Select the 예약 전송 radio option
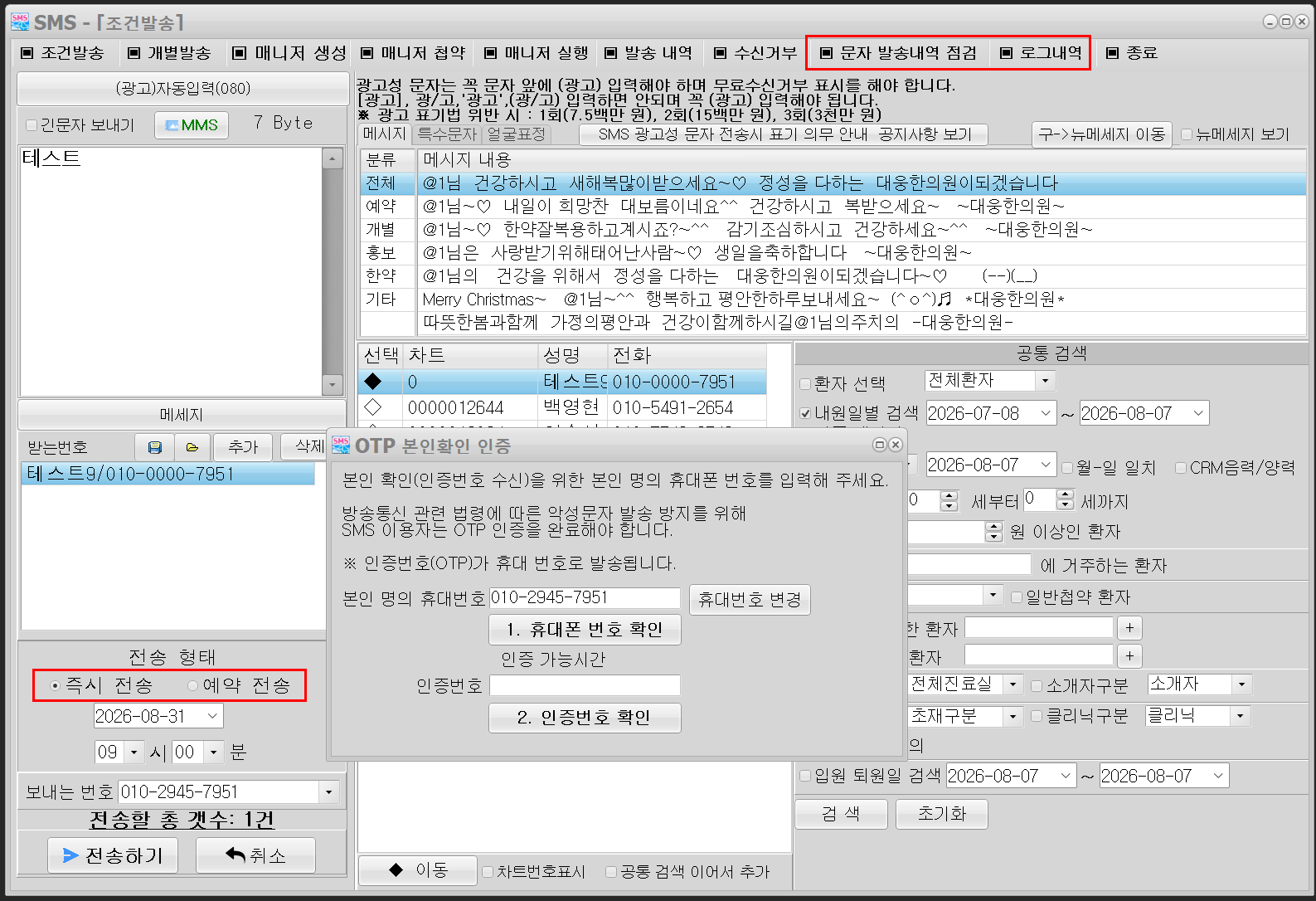The height and width of the screenshot is (901, 1316). tap(193, 685)
